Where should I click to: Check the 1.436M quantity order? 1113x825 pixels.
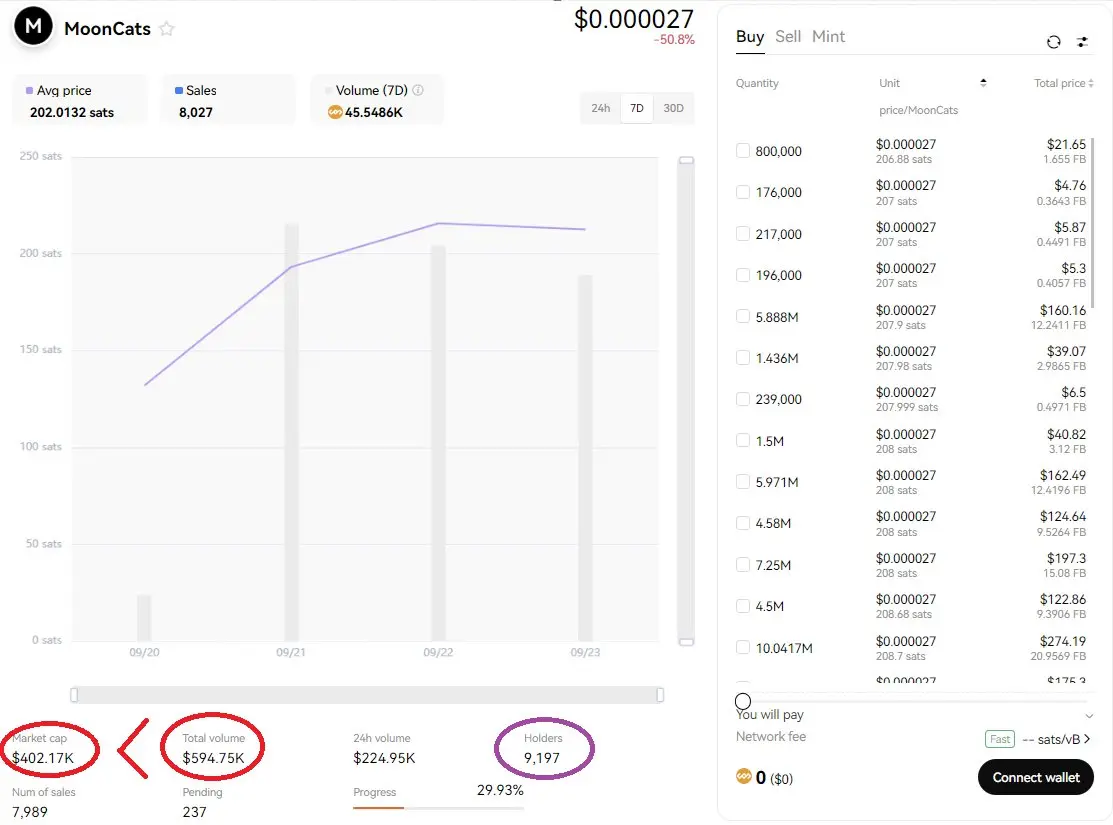point(742,358)
